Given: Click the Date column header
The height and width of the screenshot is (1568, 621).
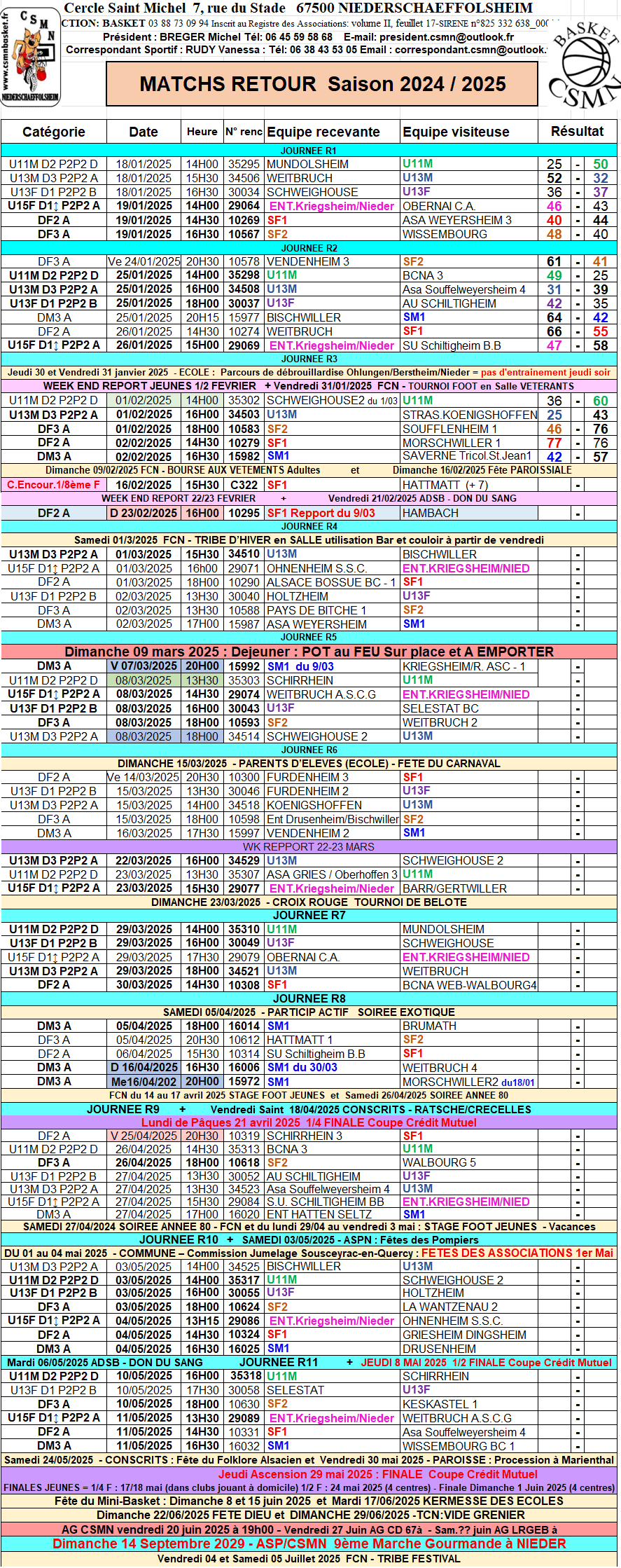Looking at the screenshot, I should pyautogui.click(x=144, y=132).
